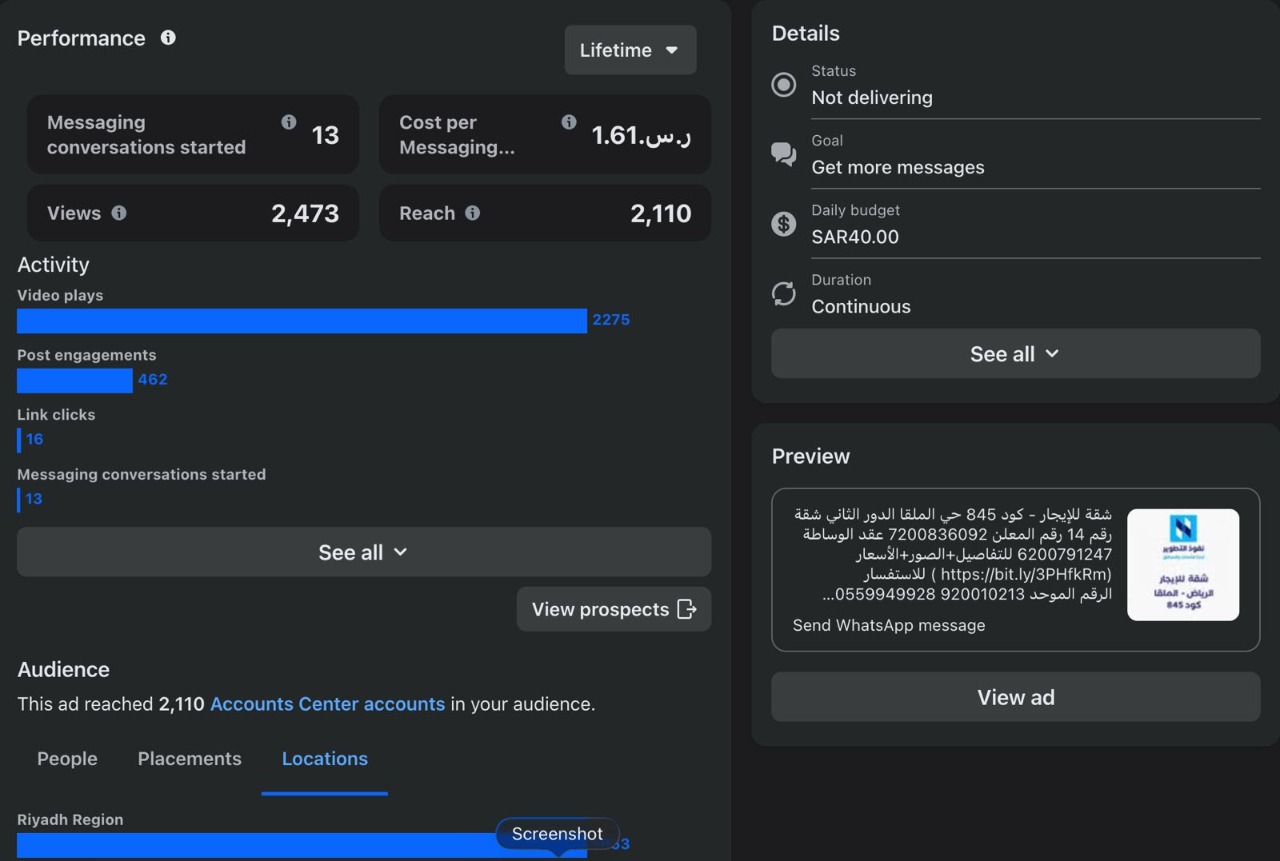Image resolution: width=1280 pixels, height=861 pixels.
Task: Select the Locations tab
Action: tap(324, 759)
